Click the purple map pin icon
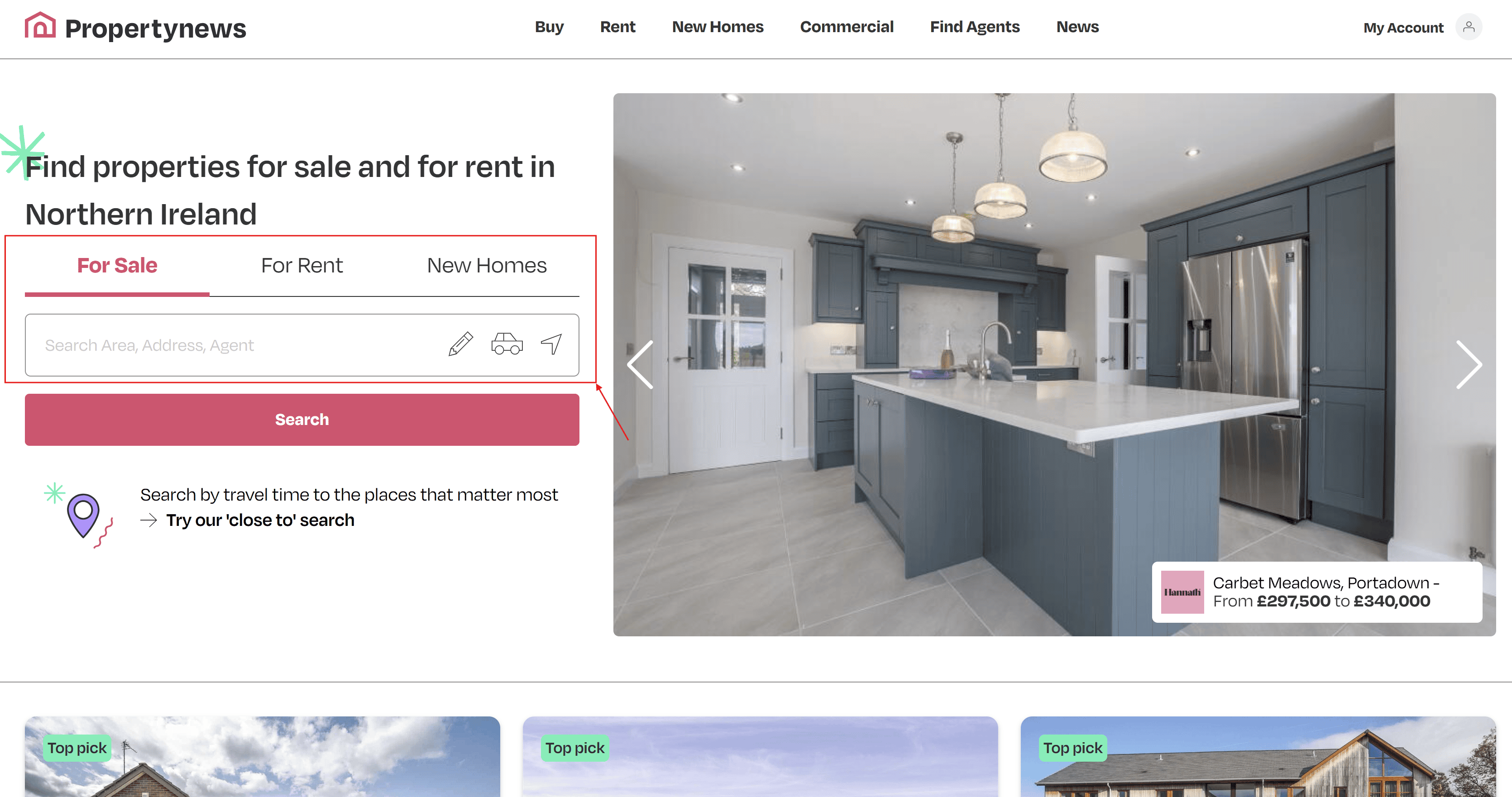1512x797 pixels. (x=83, y=515)
